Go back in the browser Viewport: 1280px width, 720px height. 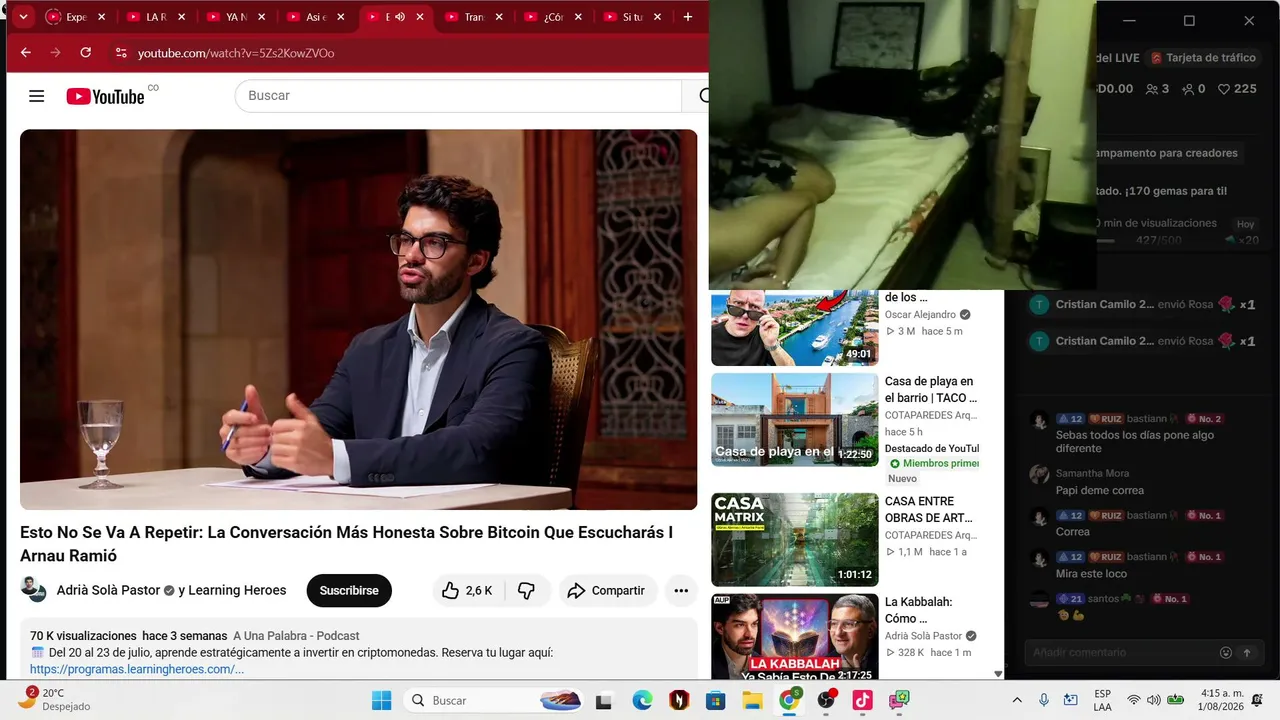click(26, 53)
